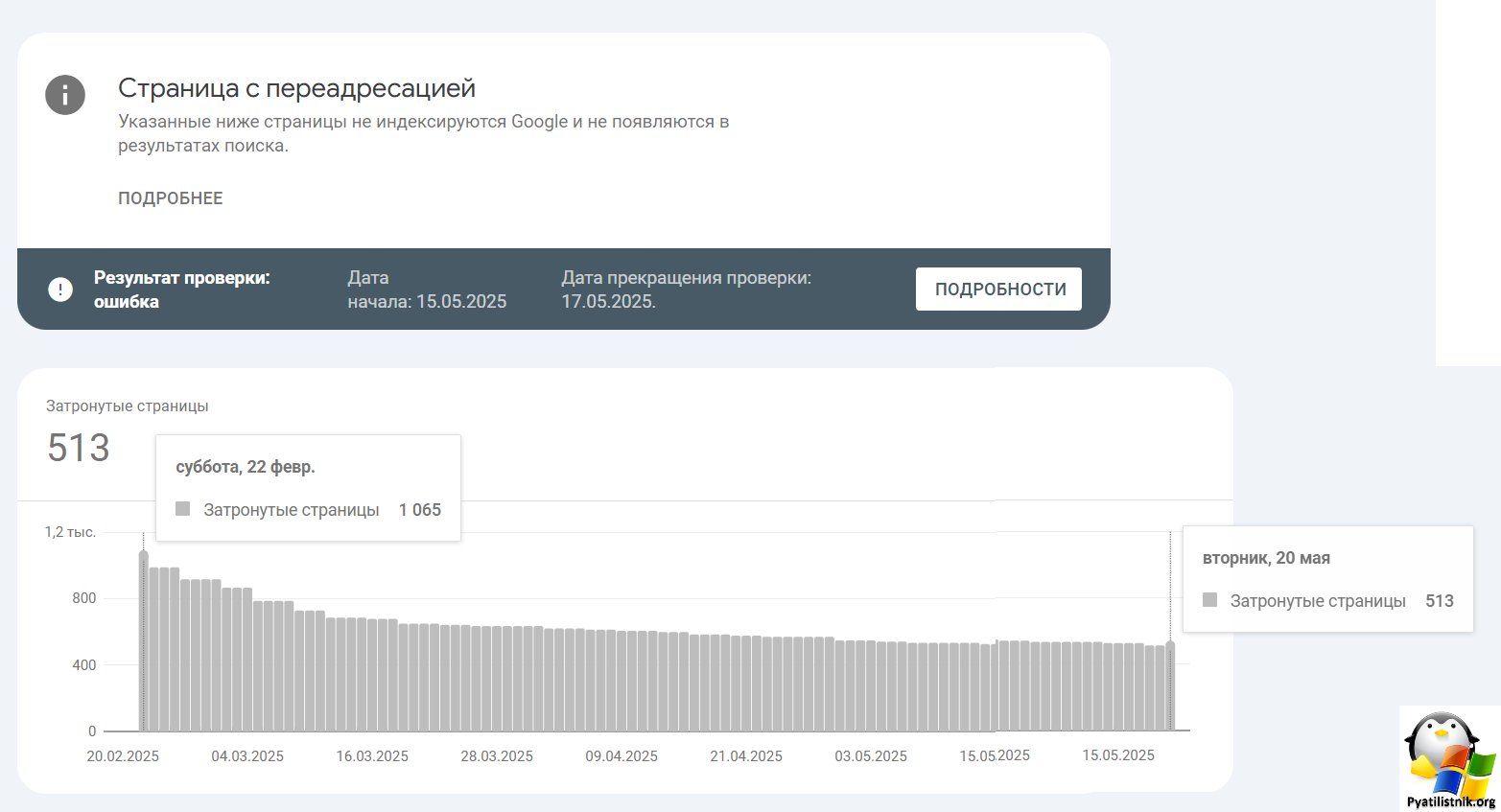Click the gray legend square in the 20 мая tooltip

click(1210, 600)
